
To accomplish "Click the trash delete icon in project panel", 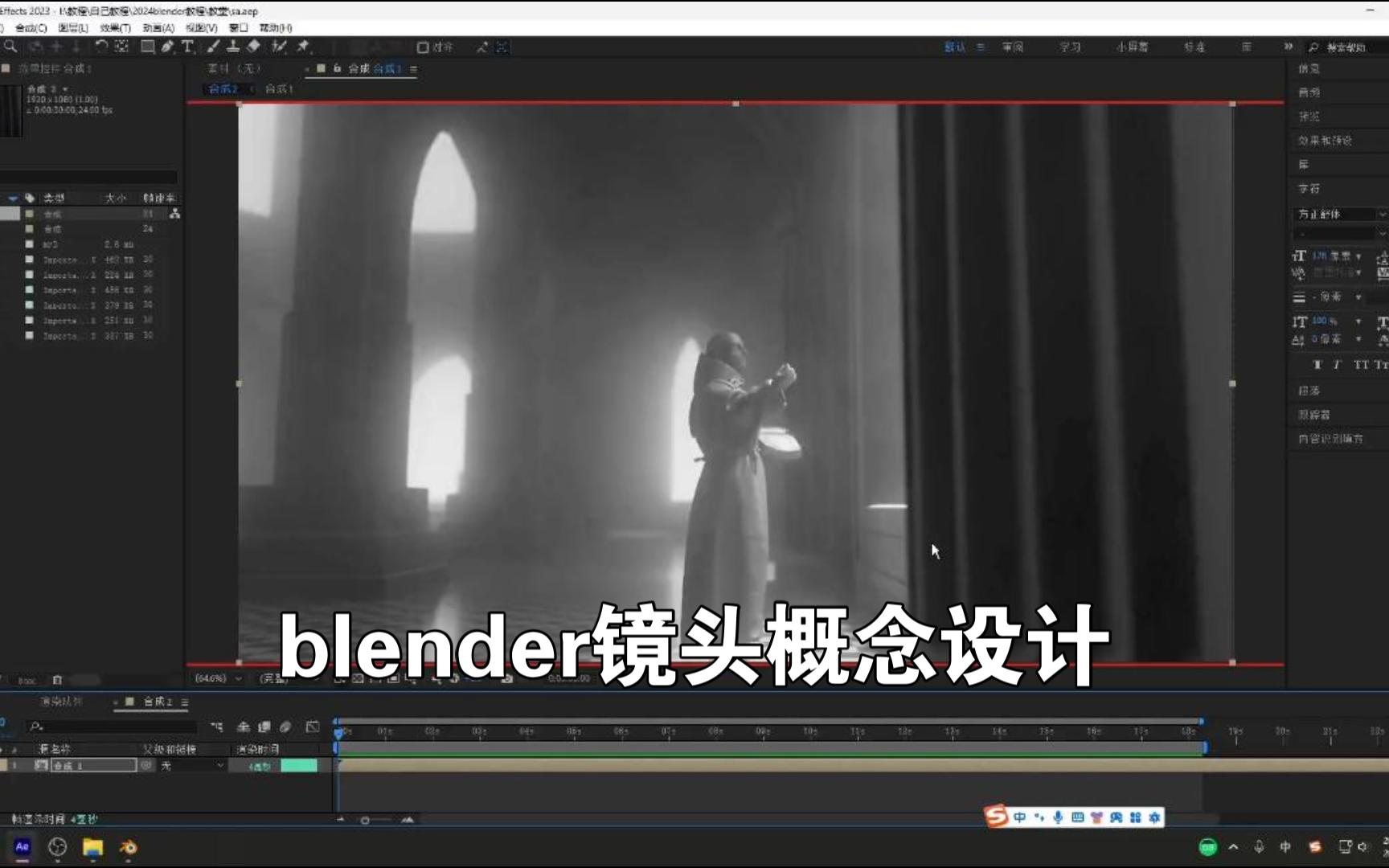I will [x=57, y=680].
